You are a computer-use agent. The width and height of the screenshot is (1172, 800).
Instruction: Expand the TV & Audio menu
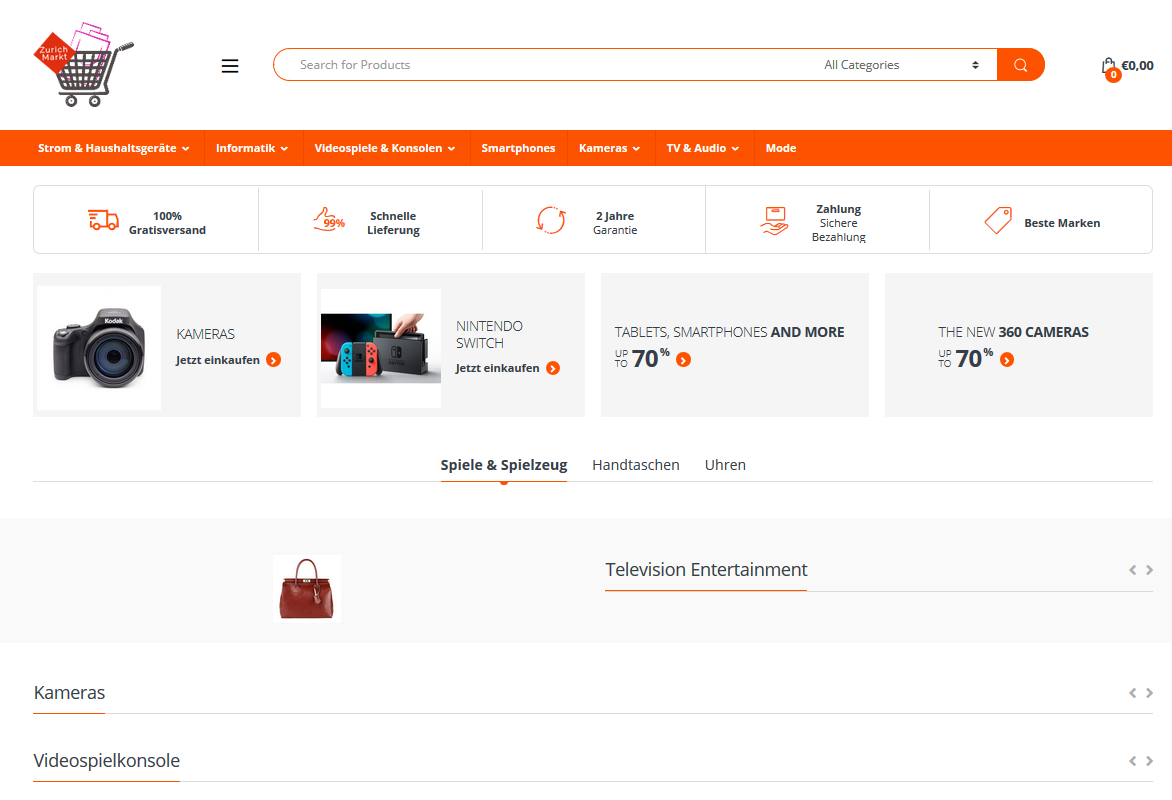(x=703, y=148)
